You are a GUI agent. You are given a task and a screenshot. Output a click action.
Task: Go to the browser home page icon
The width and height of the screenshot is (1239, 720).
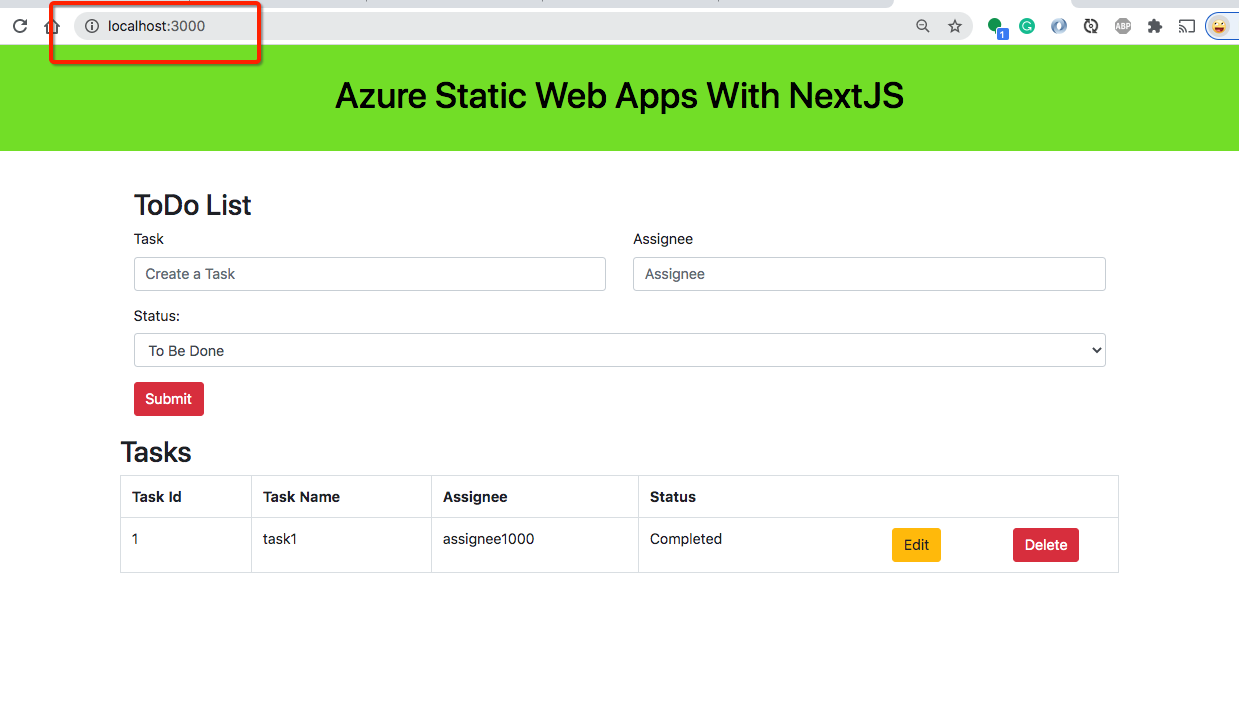coord(52,27)
